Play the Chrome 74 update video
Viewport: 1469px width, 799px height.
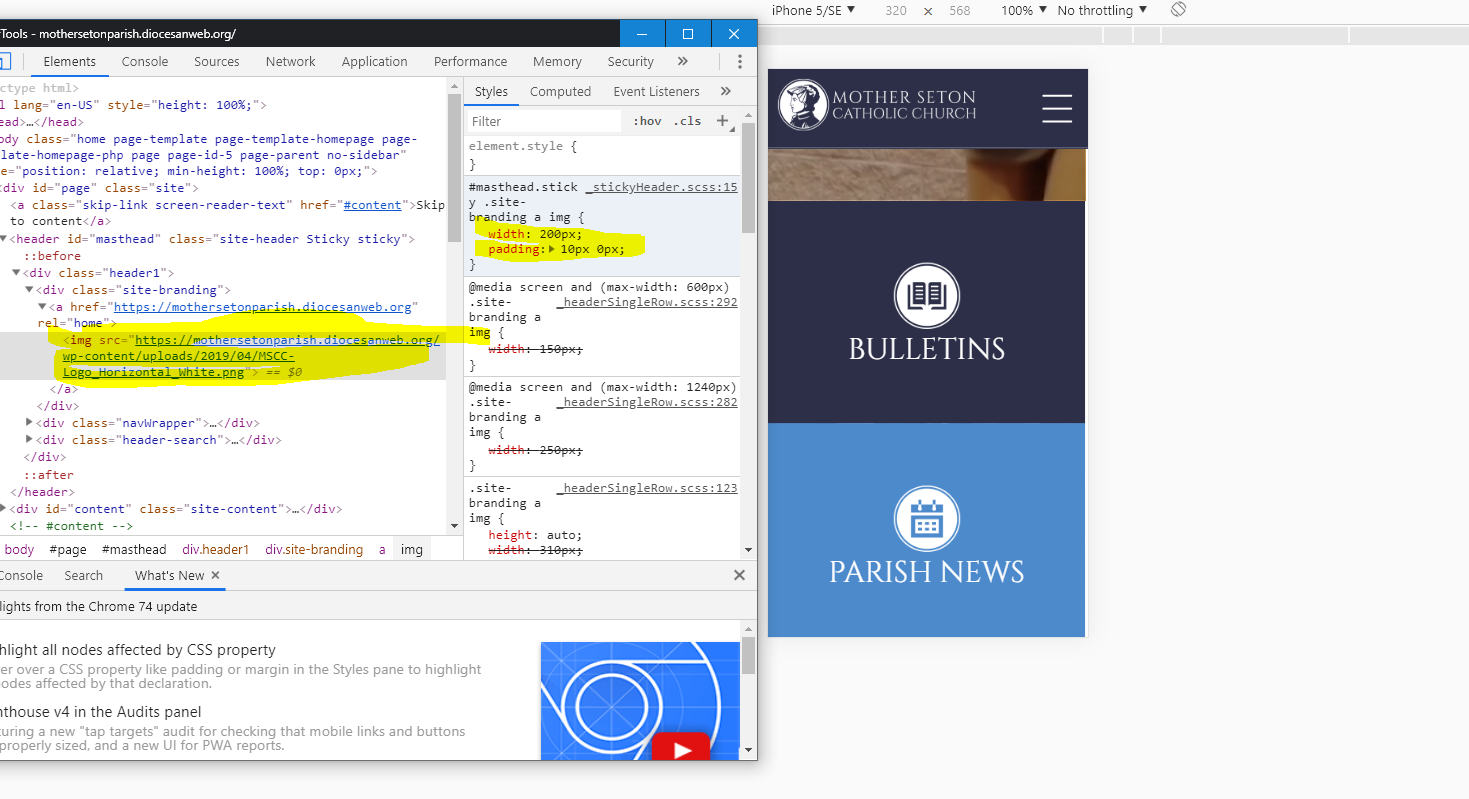coord(680,748)
